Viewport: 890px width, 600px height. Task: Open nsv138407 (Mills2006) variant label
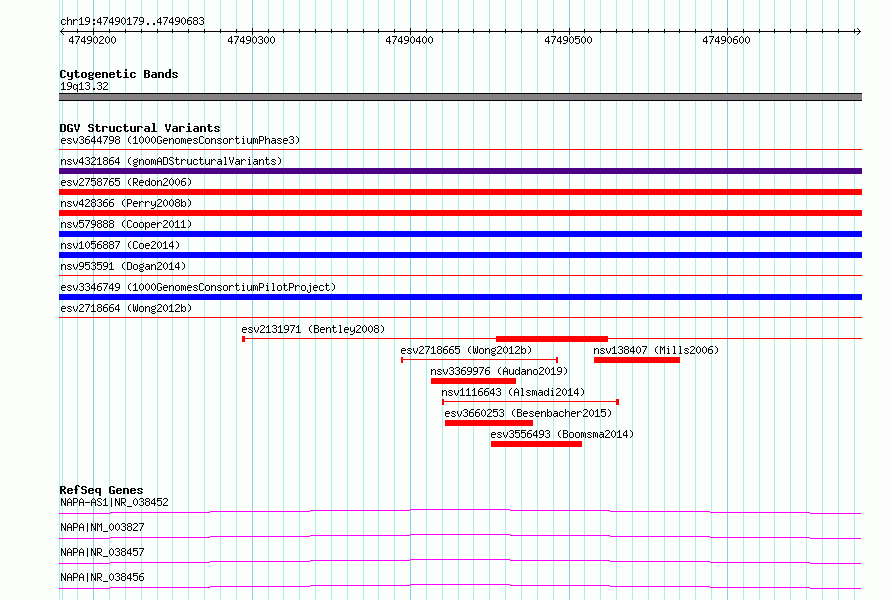pos(656,350)
